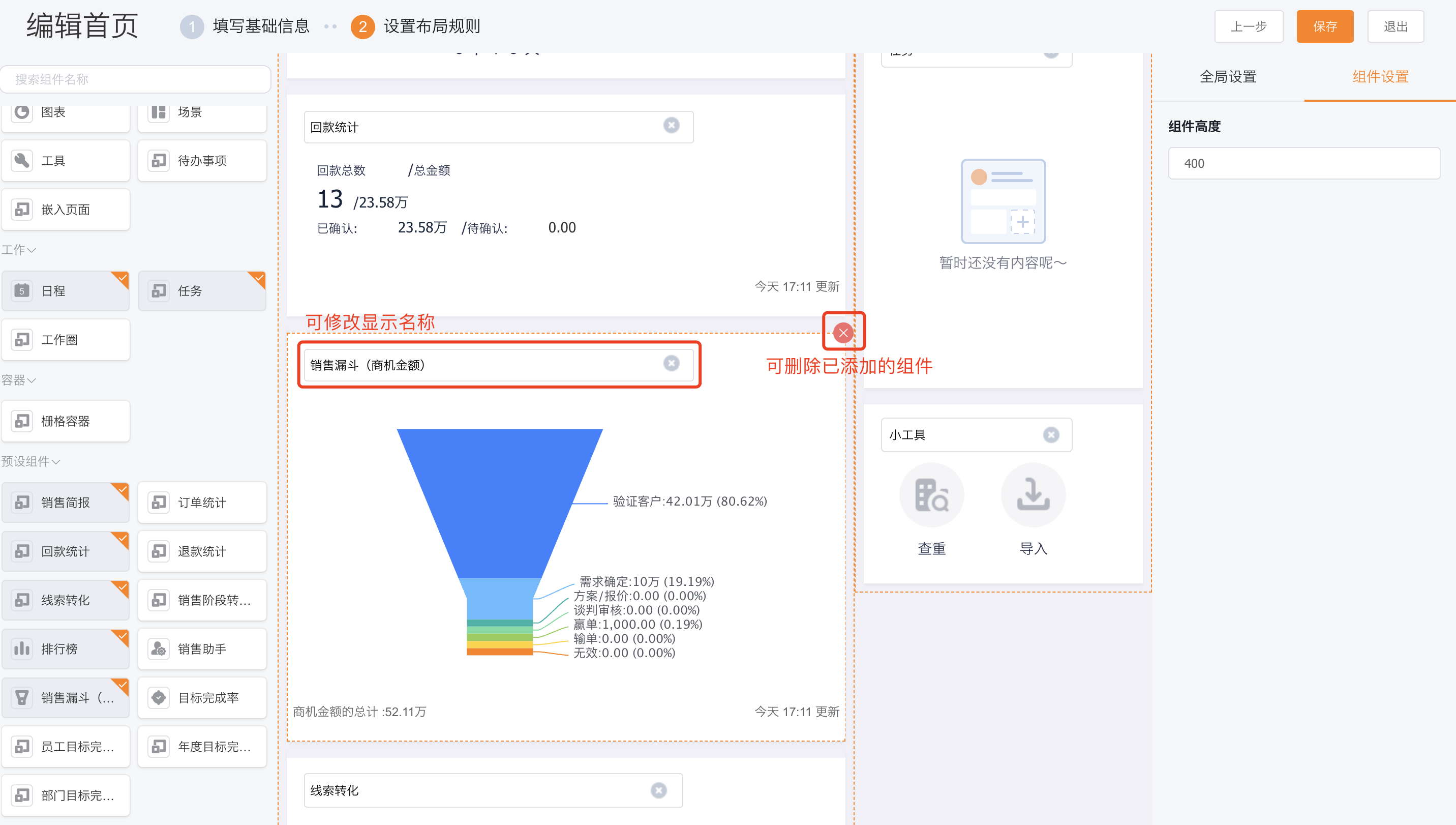Viewport: 1456px width, 825px height.
Task: Collapse the 容器 section
Action: coord(19,380)
